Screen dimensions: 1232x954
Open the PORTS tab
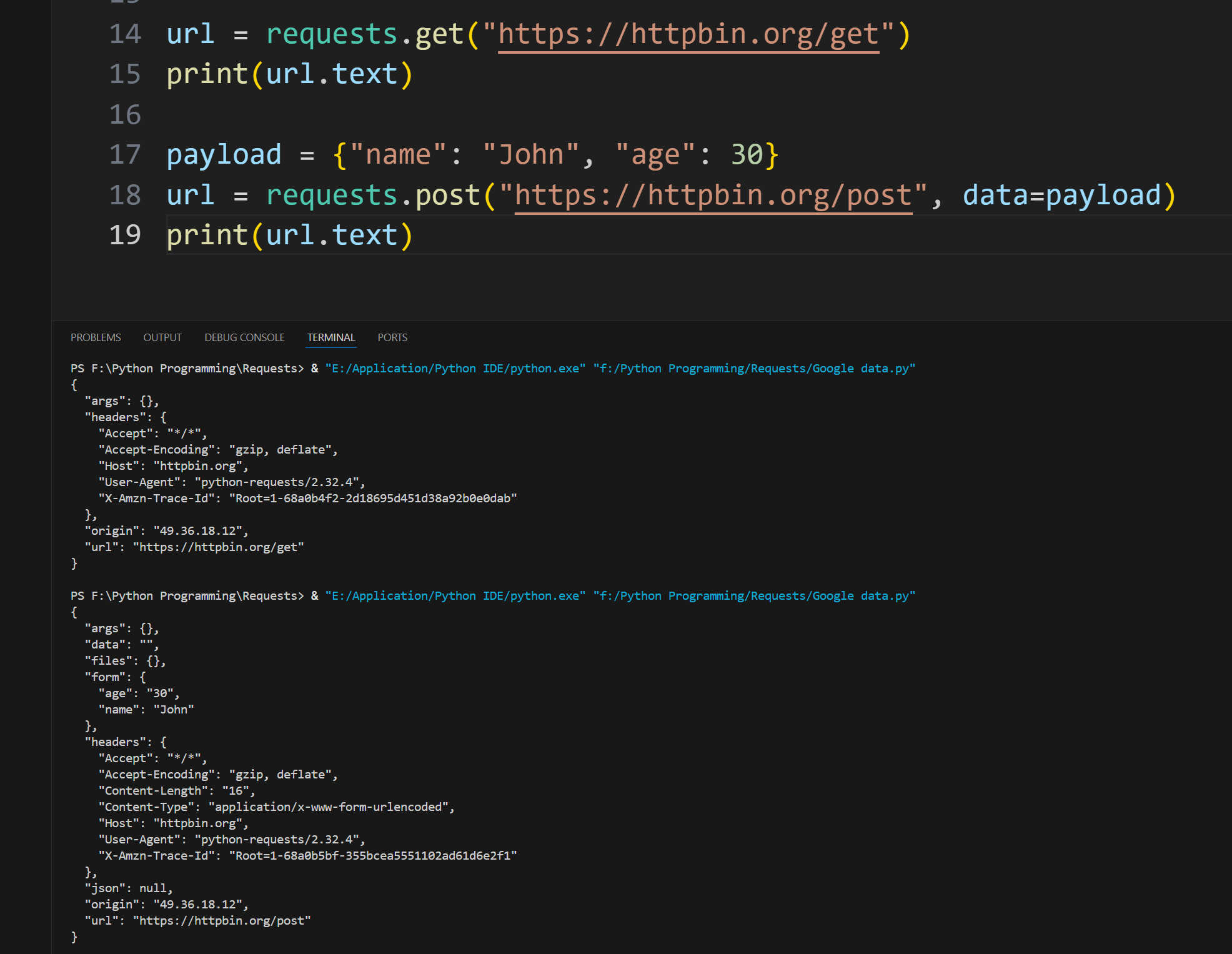tap(392, 337)
